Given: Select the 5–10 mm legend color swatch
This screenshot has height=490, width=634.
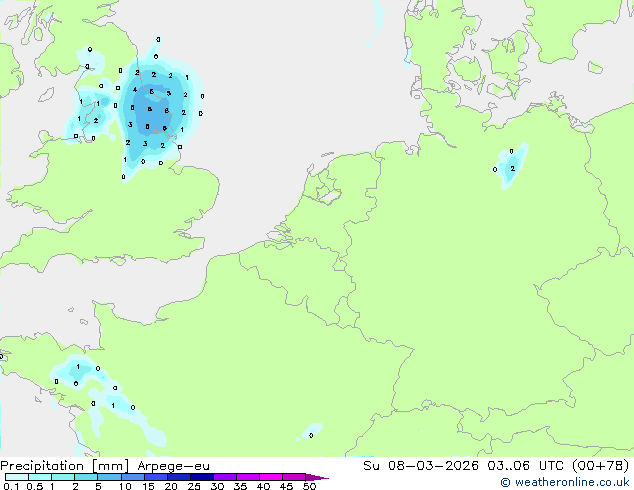Looking at the screenshot, I should click(109, 477).
